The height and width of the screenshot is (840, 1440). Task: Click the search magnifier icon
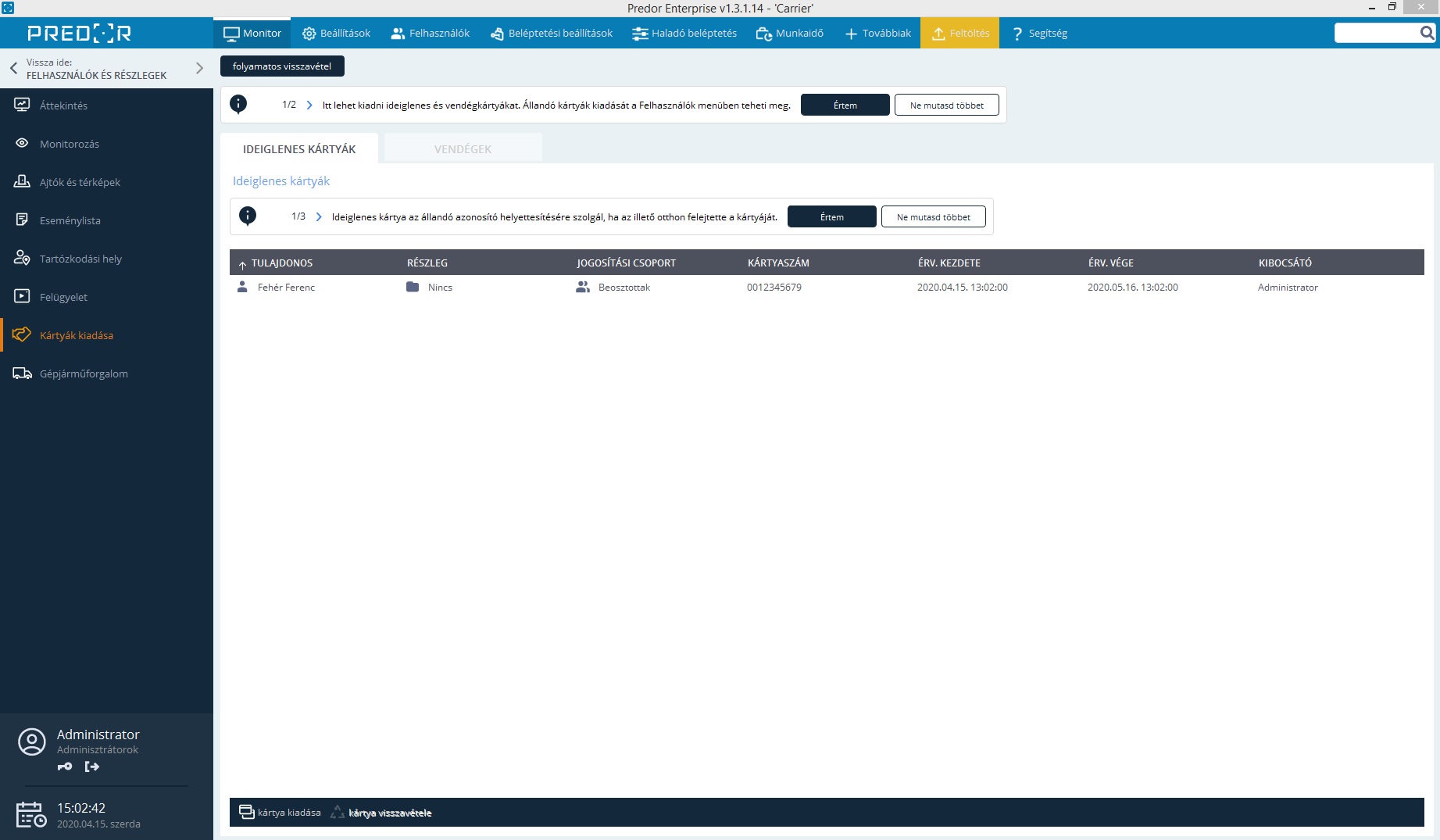coord(1427,33)
